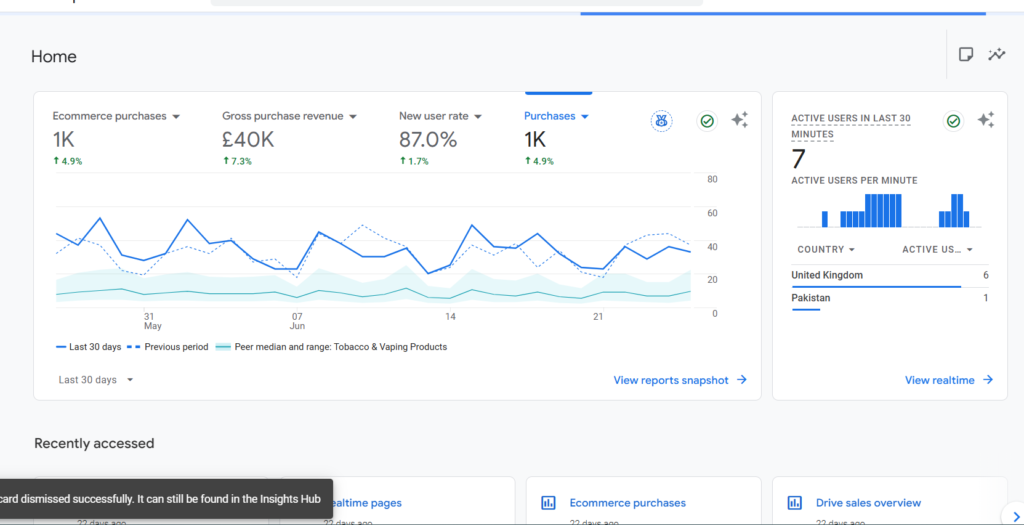This screenshot has width=1024, height=525.
Task: Open the Last 30 days date range selector
Action: [95, 380]
